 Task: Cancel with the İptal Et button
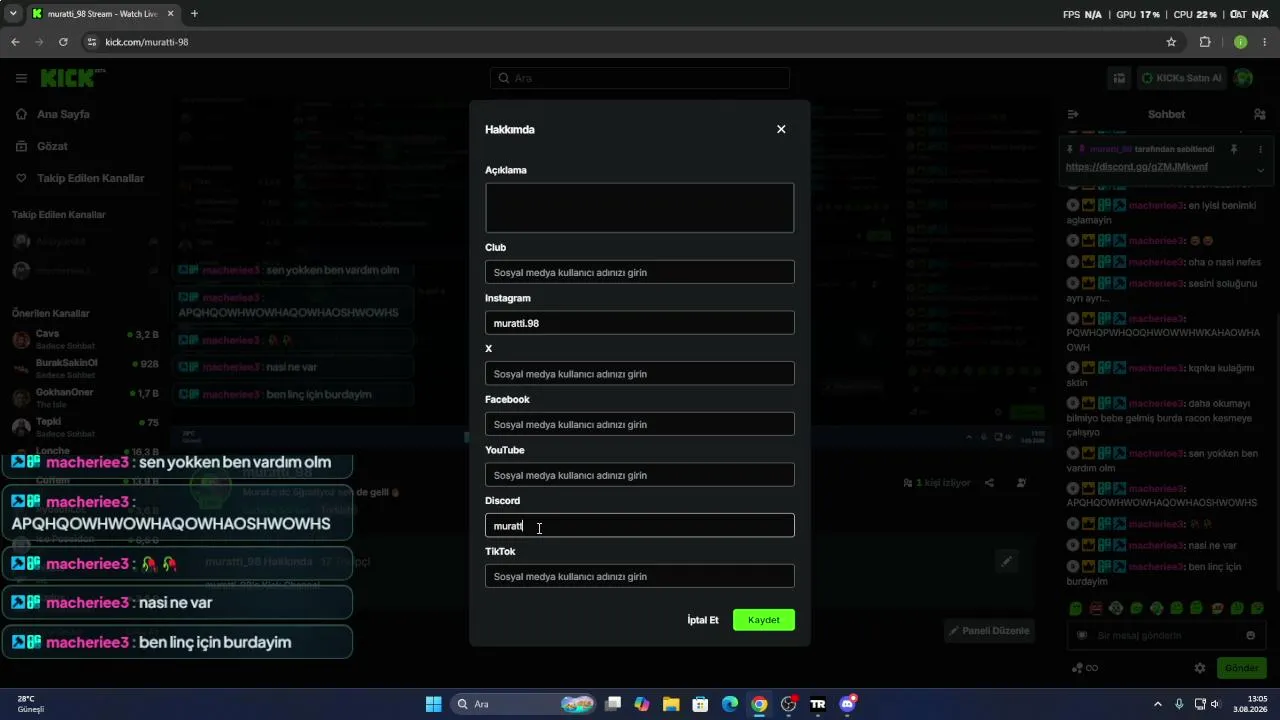tap(703, 620)
